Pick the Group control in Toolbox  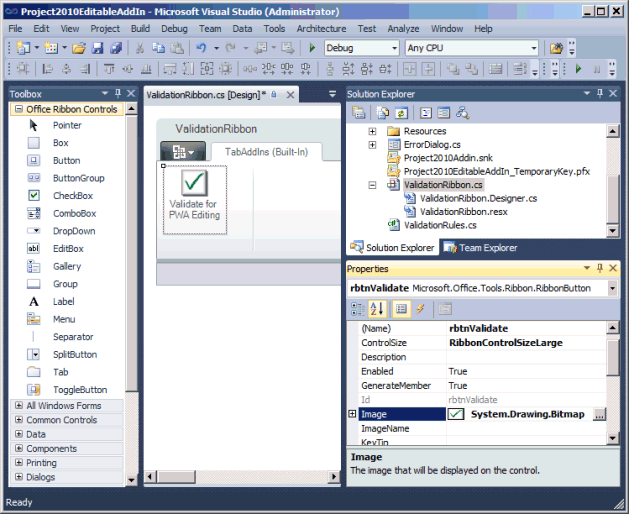tap(65, 284)
